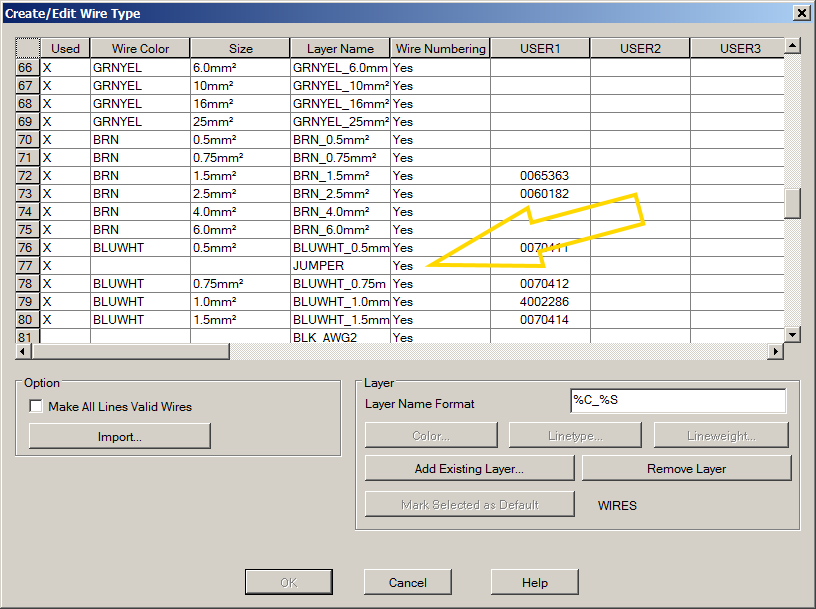The height and width of the screenshot is (609, 816).
Task: Click the vertical scrollbar up arrow
Action: pyautogui.click(x=792, y=44)
